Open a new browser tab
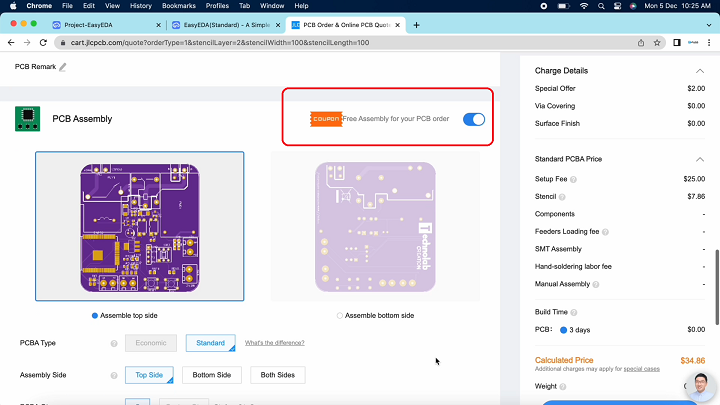This screenshot has height=405, width=720. (x=416, y=25)
